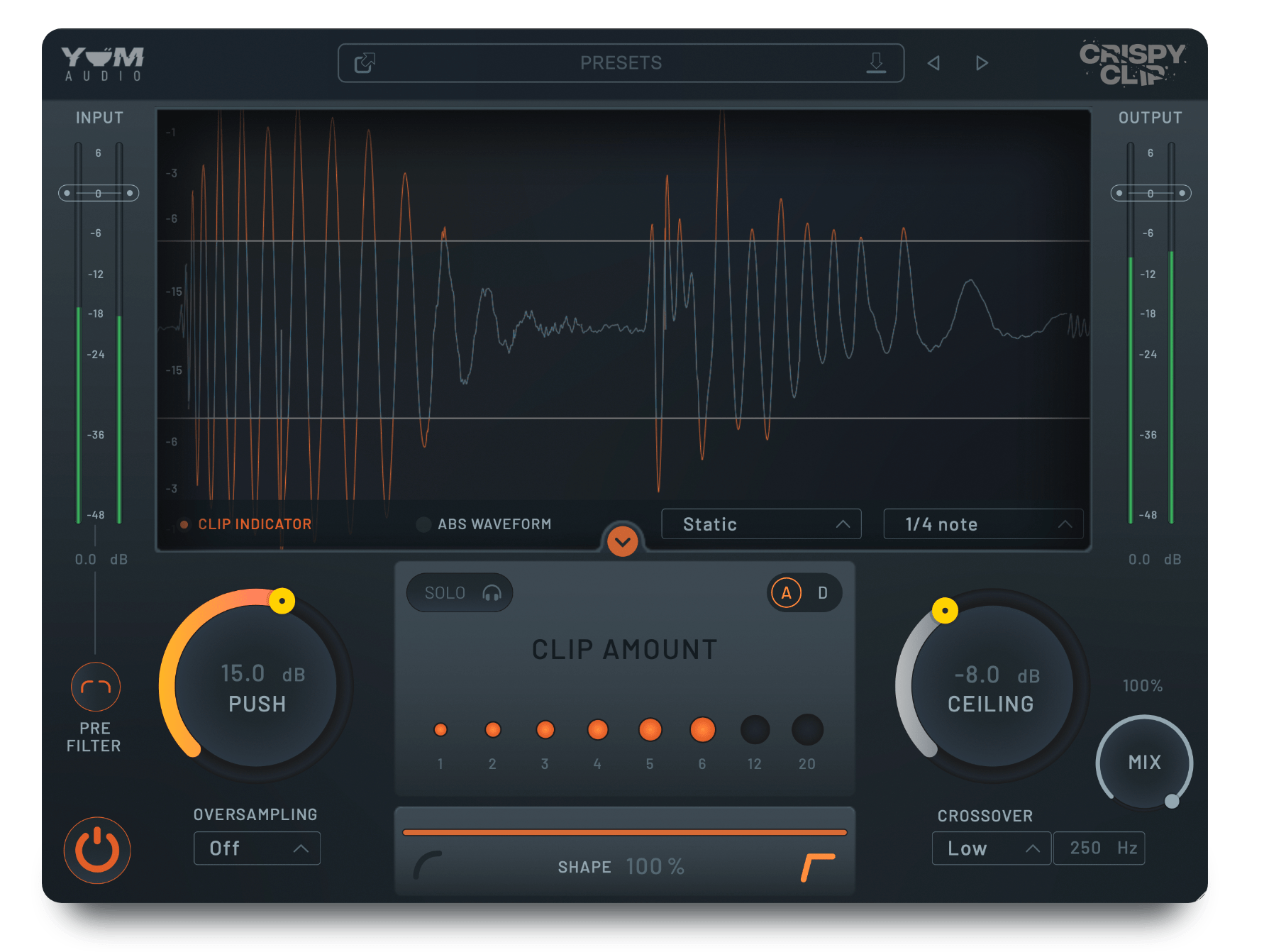Select the soft curve shape icon
This screenshot has height=952, width=1264.
click(428, 865)
